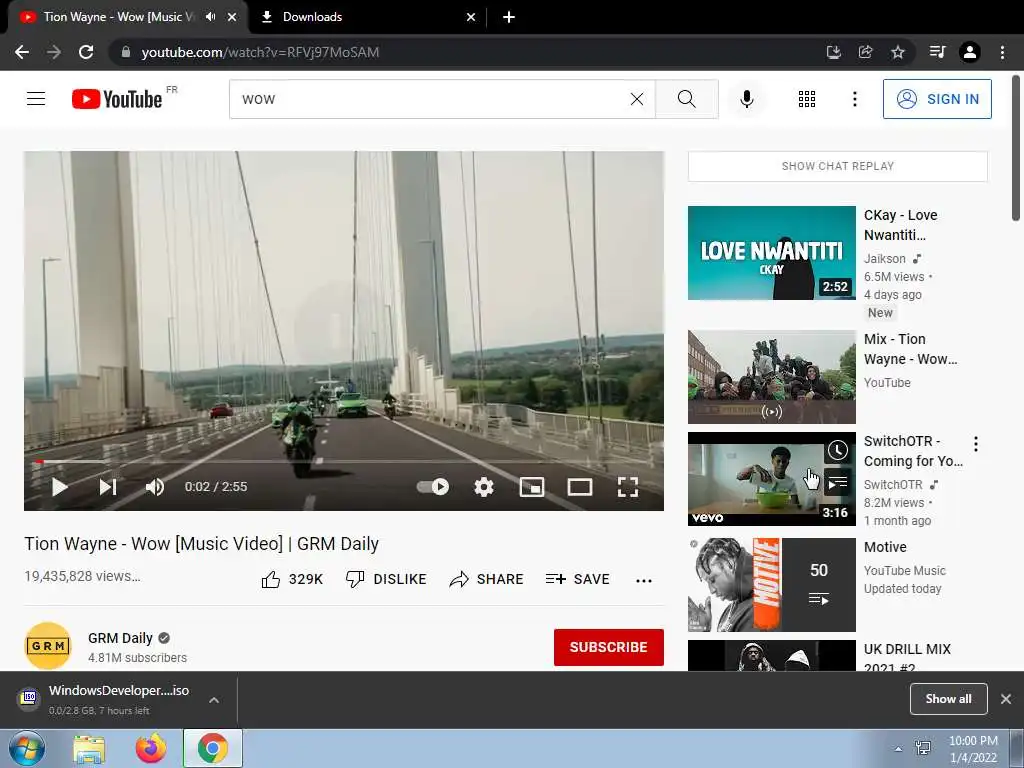Open the SHARE dialog for this video
Image resolution: width=1024 pixels, height=768 pixels.
(x=487, y=579)
